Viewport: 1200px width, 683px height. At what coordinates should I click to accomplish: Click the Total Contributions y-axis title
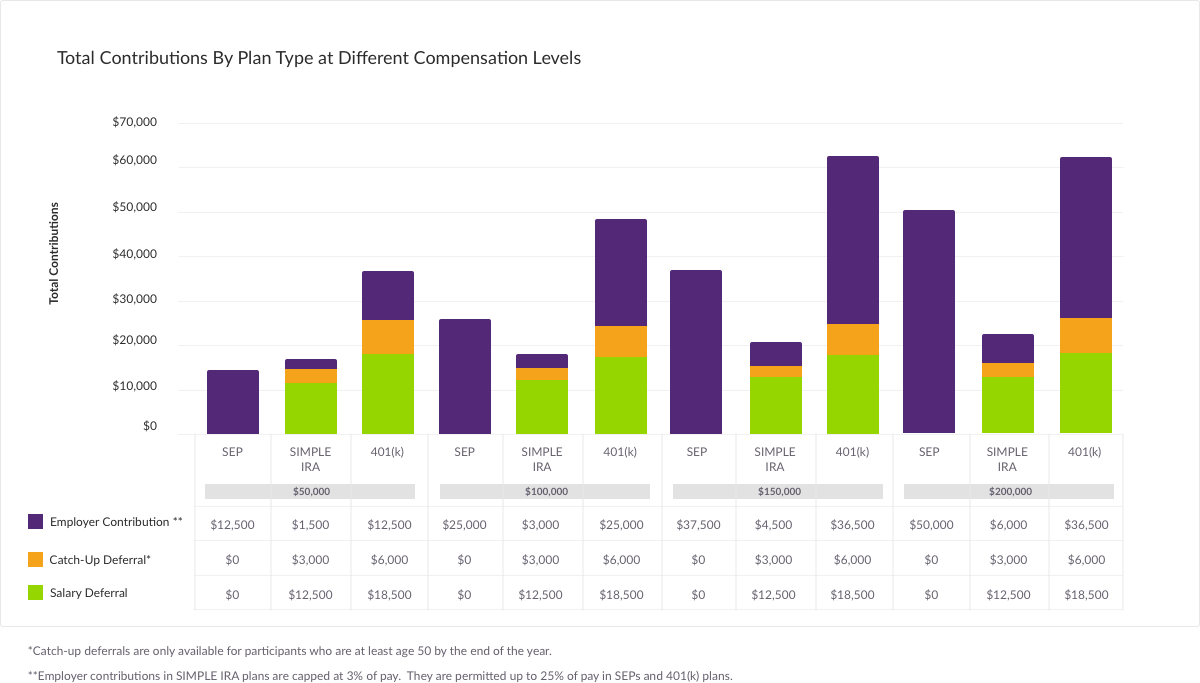54,253
